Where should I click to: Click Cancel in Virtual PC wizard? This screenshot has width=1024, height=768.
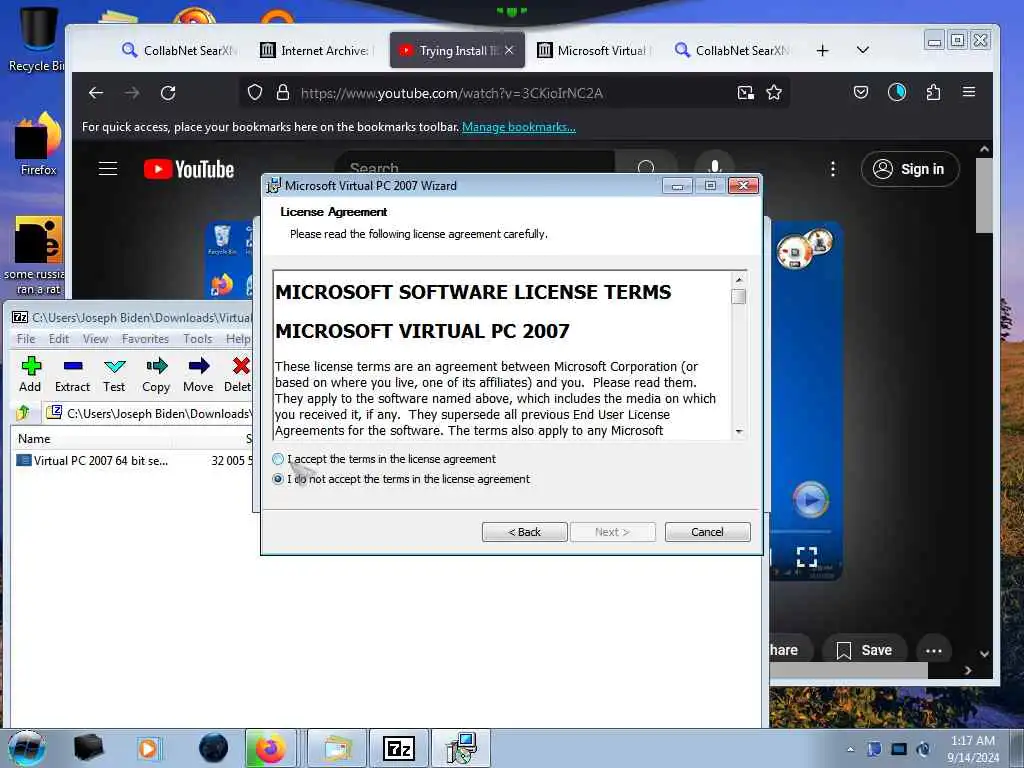[x=707, y=532]
